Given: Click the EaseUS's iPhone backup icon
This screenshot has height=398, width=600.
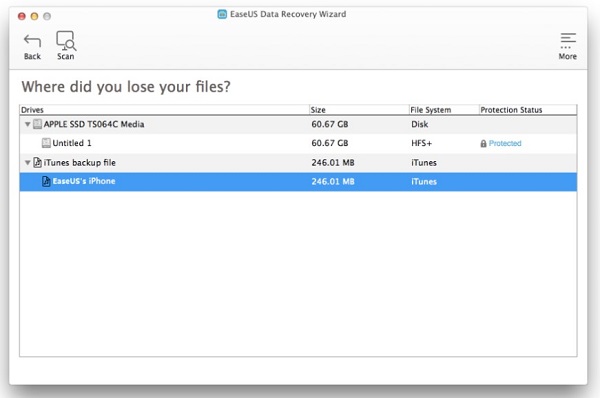Looking at the screenshot, I should click(46, 181).
